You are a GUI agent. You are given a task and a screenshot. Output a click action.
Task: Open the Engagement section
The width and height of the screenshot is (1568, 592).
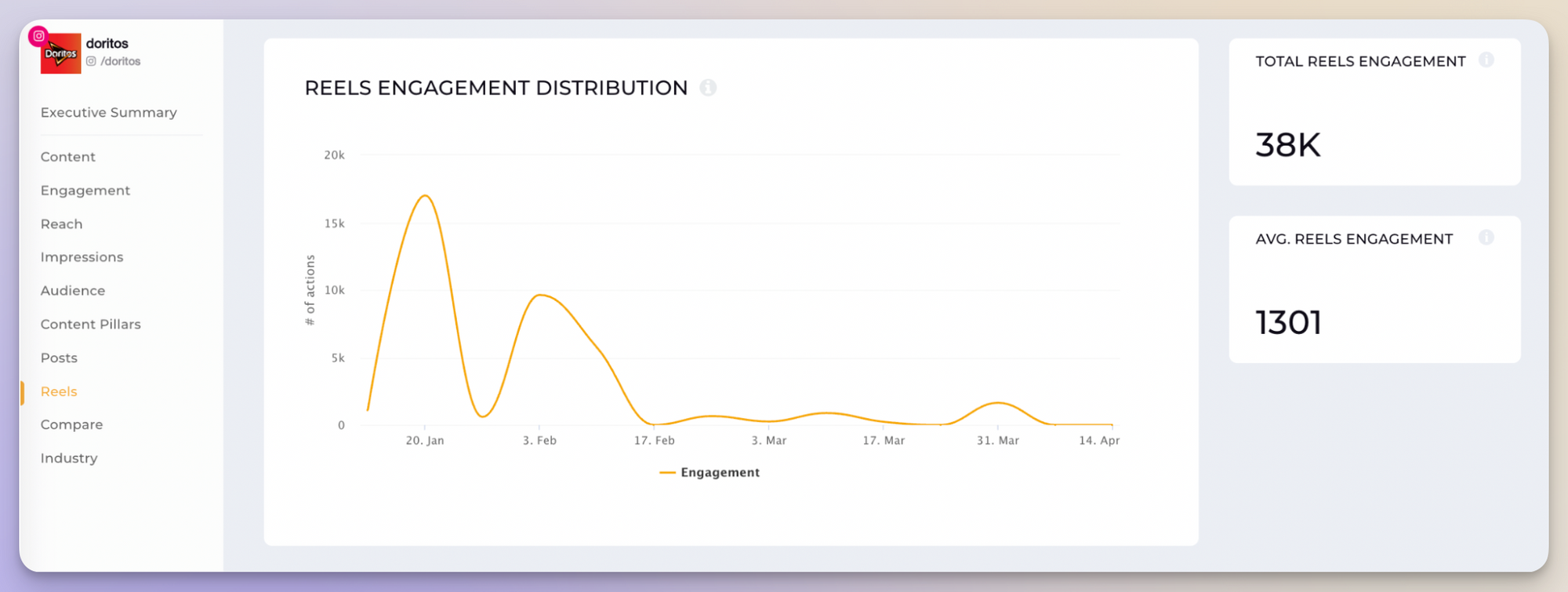85,191
